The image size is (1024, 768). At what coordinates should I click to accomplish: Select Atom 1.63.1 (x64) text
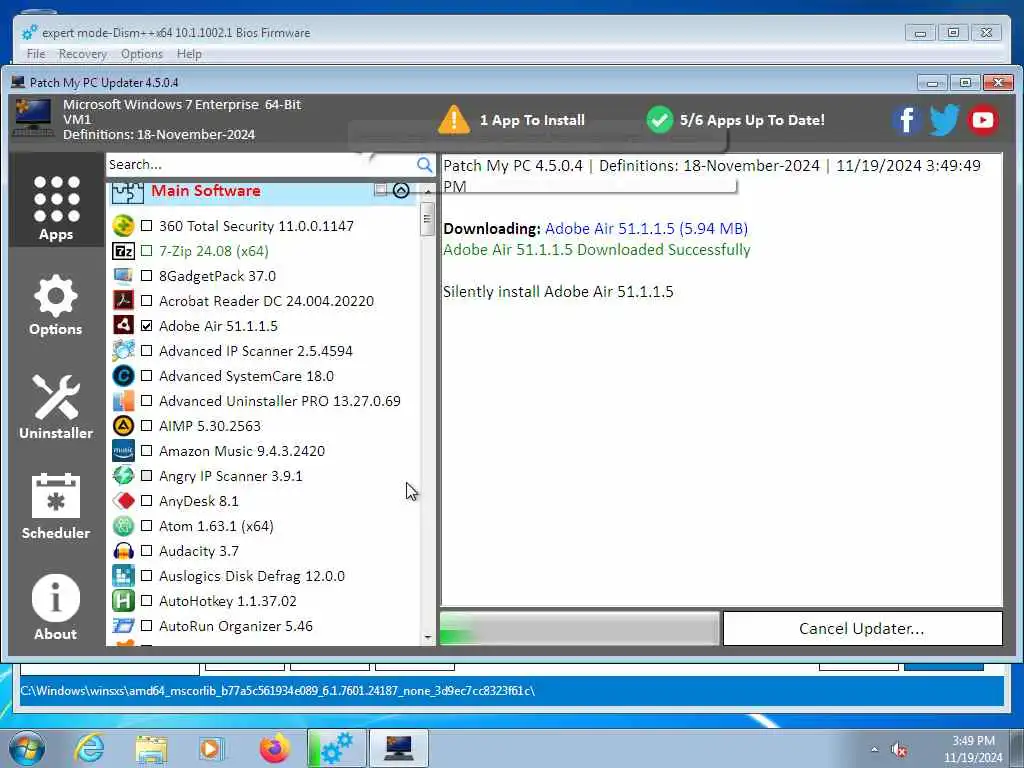[216, 526]
